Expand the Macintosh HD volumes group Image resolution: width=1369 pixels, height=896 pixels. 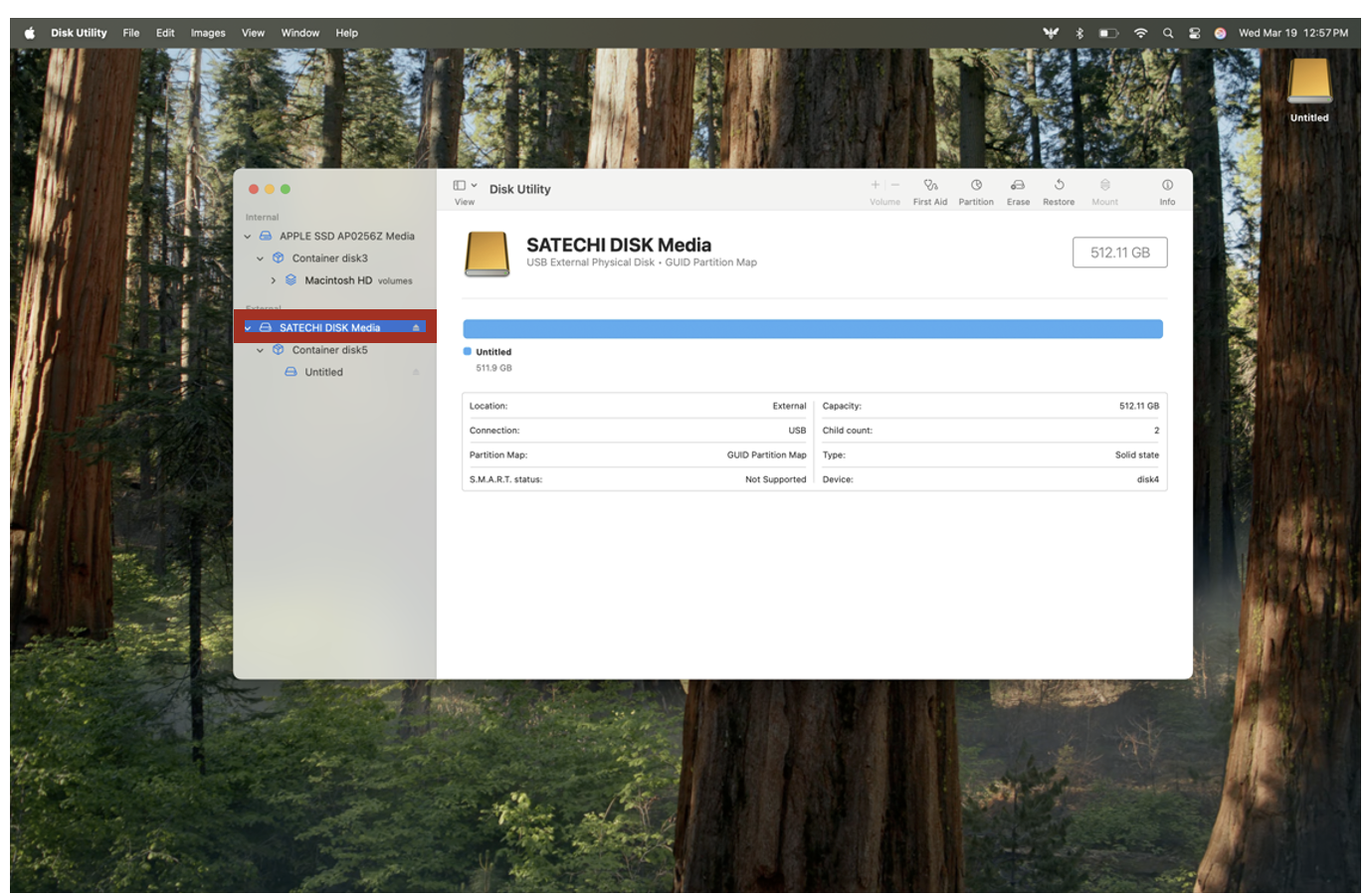pos(274,280)
